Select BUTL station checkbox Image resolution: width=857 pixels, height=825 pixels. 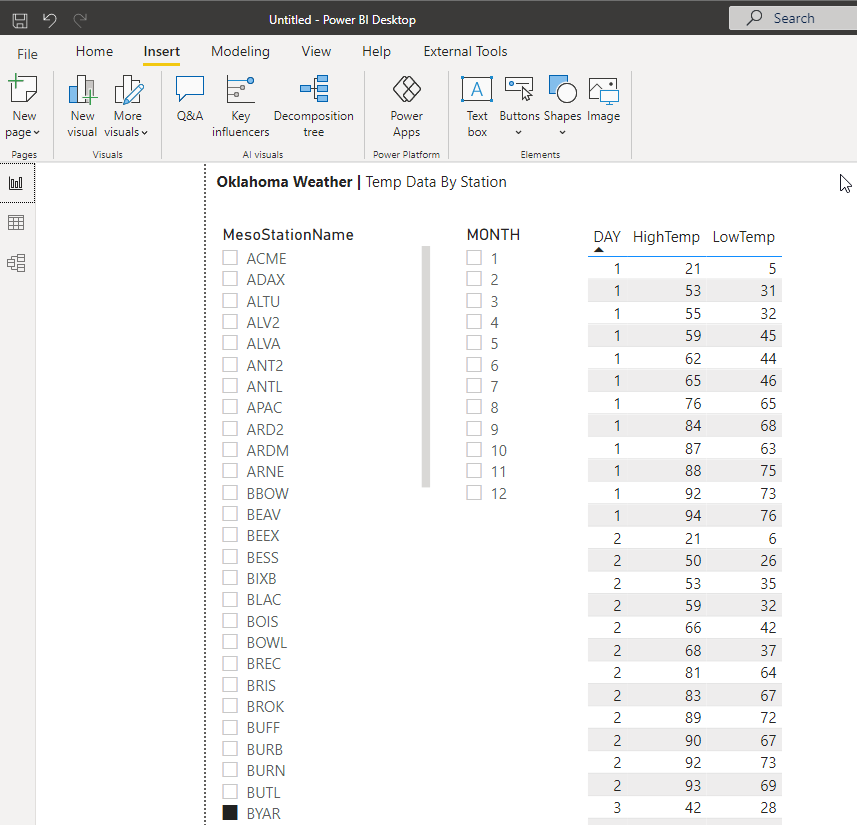pos(230,791)
